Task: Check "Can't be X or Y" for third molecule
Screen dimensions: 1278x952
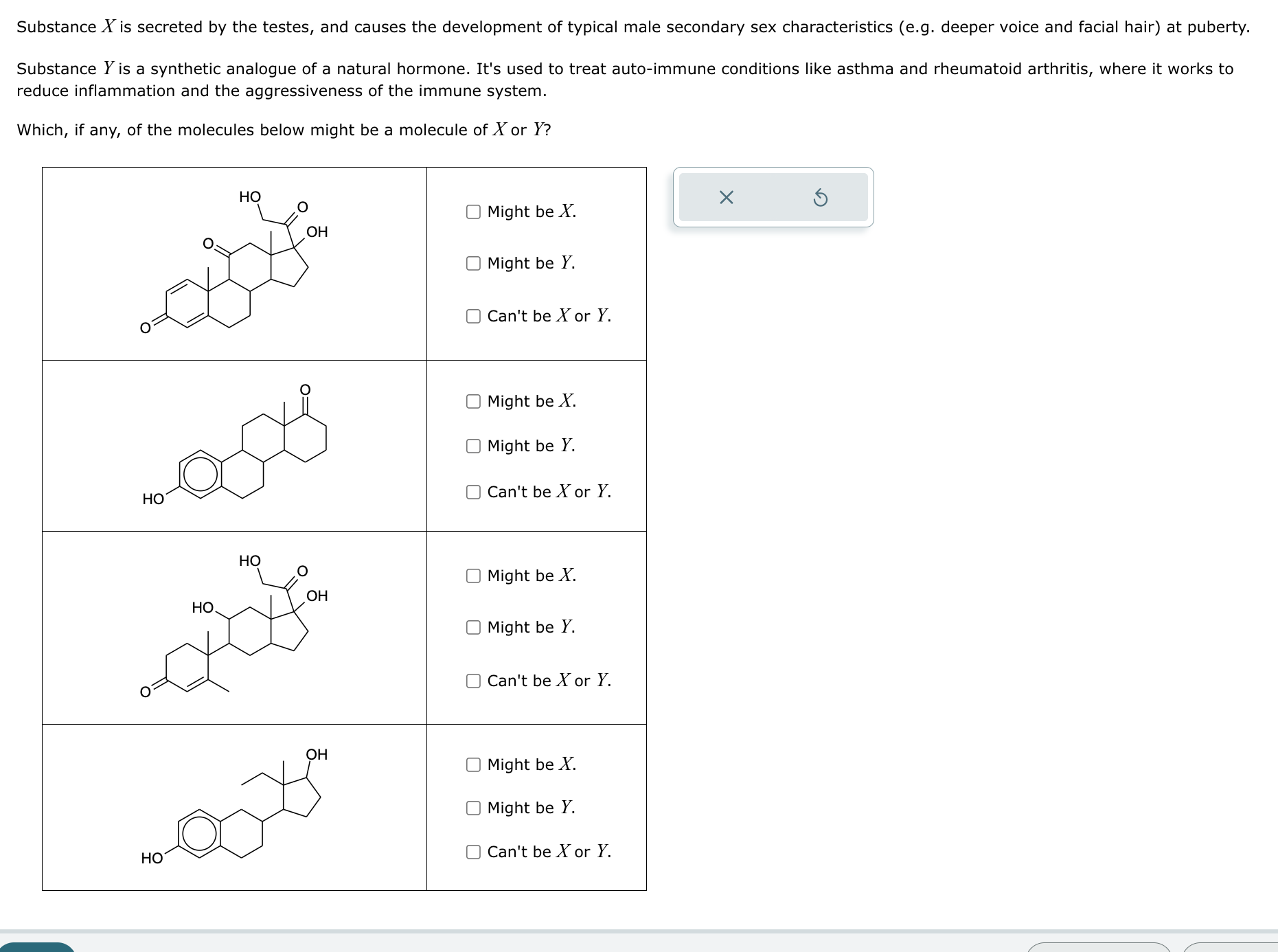Action: point(472,681)
